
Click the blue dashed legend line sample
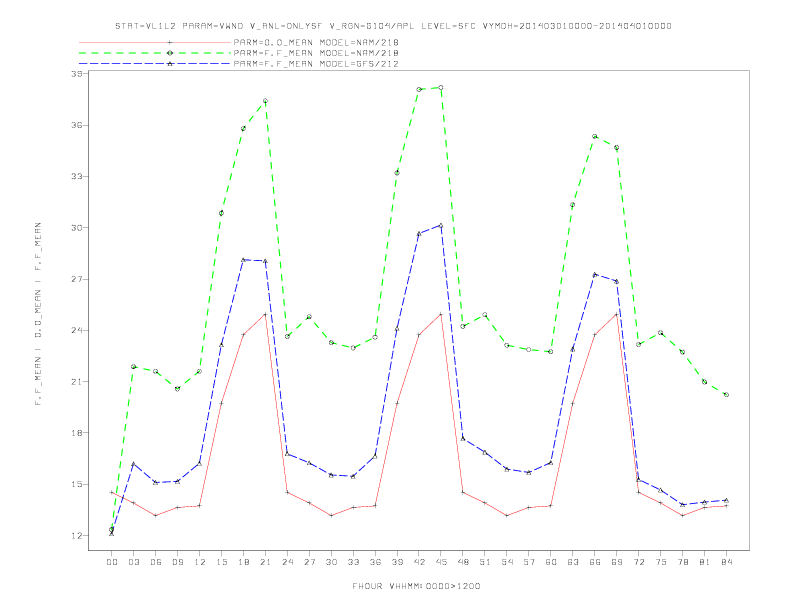pyautogui.click(x=155, y=64)
